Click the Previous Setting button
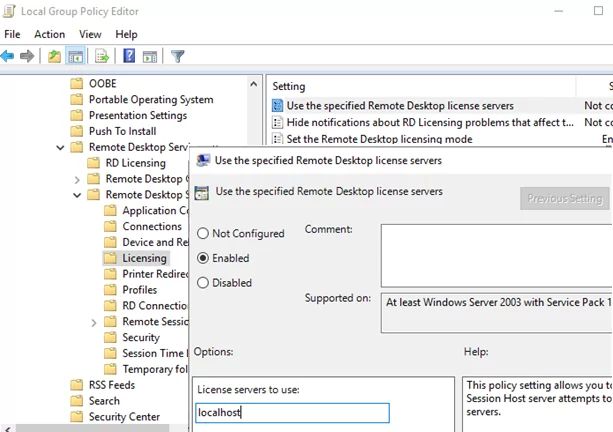The width and height of the screenshot is (613, 432). pyautogui.click(x=565, y=199)
